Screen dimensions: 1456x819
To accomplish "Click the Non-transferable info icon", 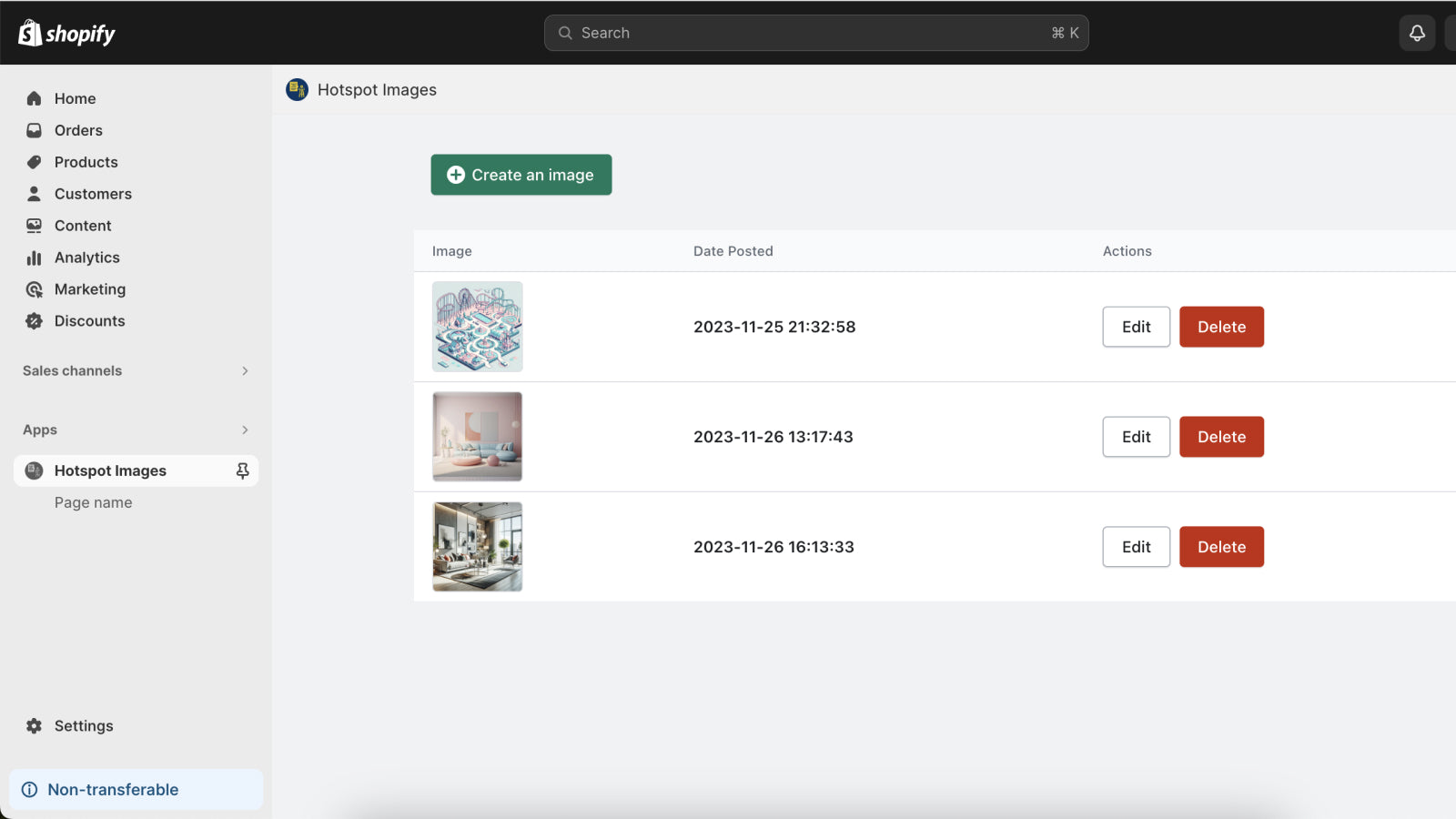I will coord(29,790).
